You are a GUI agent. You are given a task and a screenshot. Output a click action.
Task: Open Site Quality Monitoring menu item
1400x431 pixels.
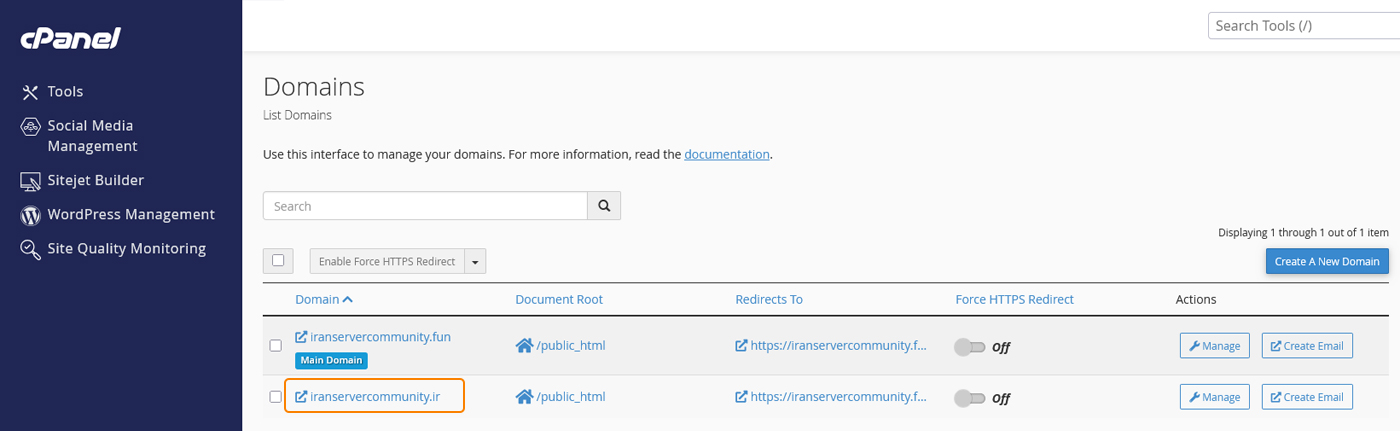coord(126,249)
